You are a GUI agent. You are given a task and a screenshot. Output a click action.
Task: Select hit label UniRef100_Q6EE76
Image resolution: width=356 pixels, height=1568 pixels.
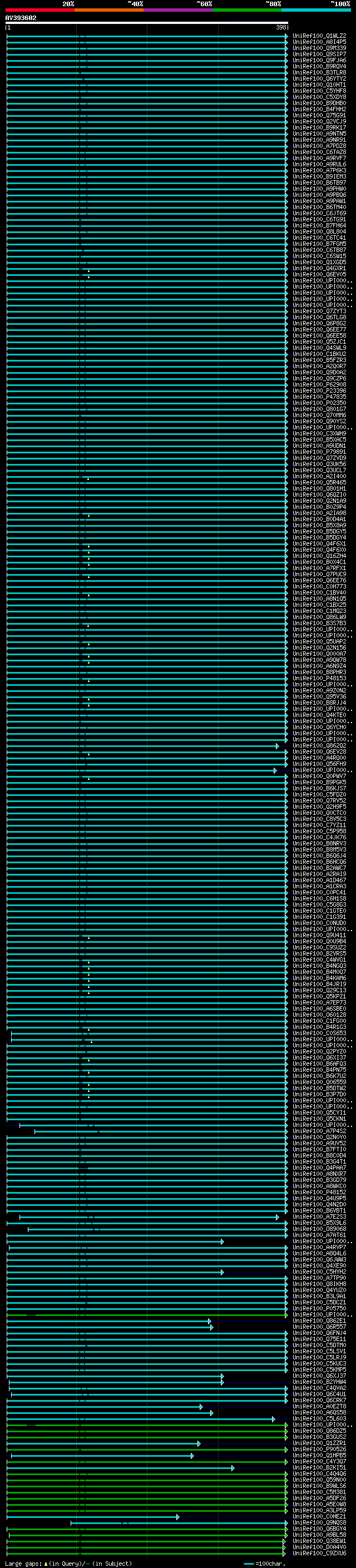tap(319, 581)
